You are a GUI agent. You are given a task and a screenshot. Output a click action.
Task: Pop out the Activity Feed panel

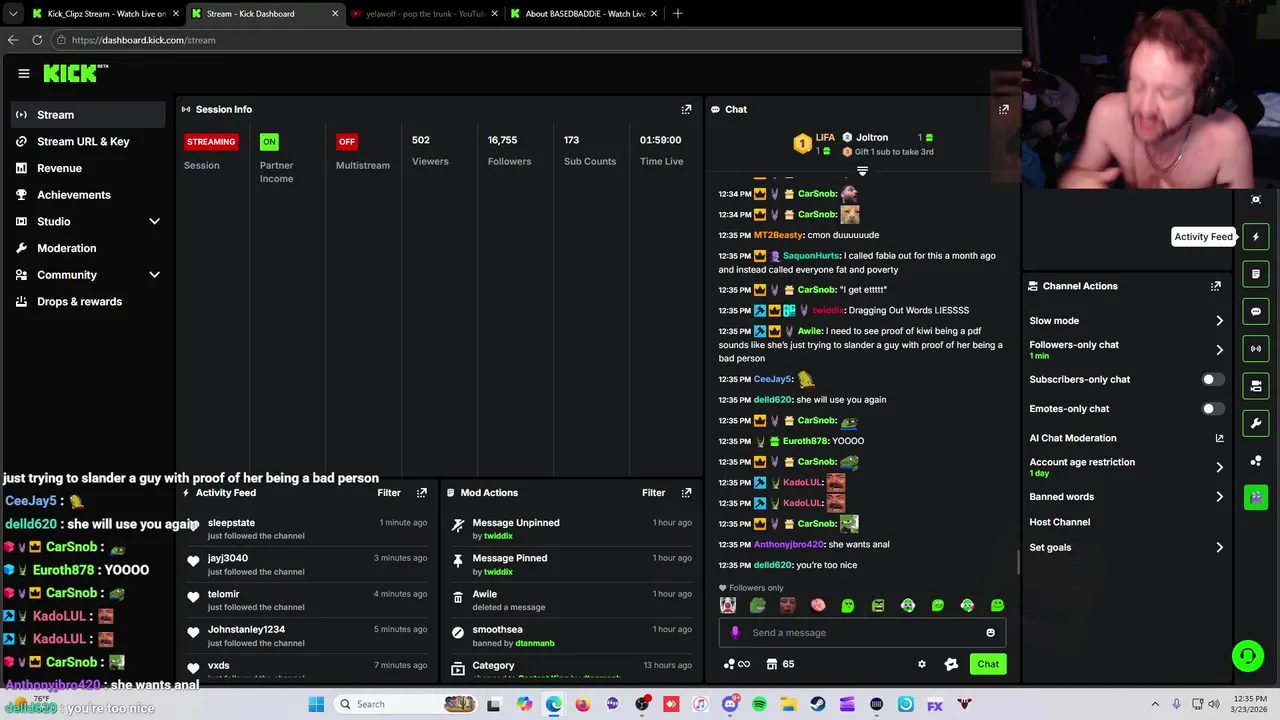[x=421, y=493]
